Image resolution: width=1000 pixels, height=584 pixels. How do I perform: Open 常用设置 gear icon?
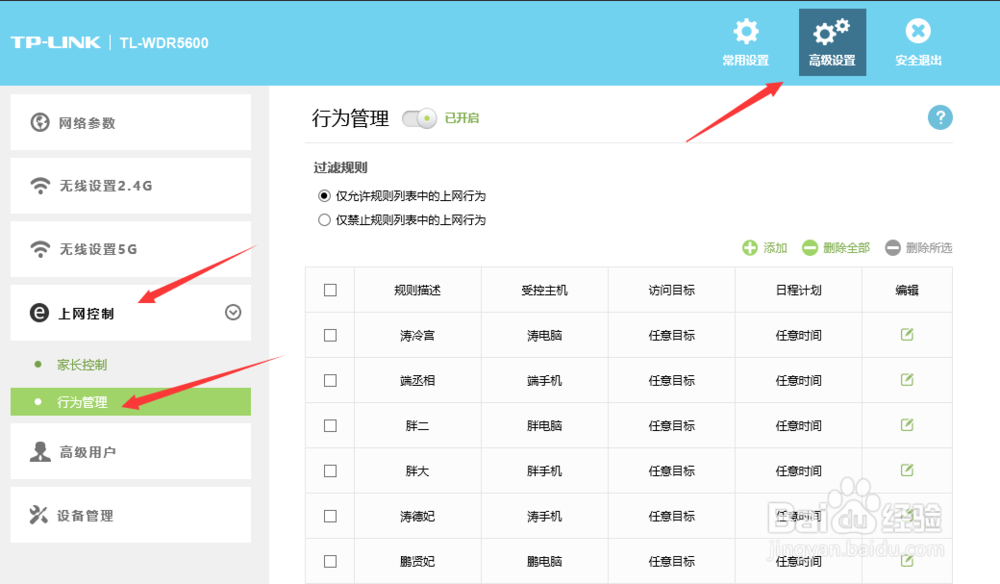[x=746, y=31]
